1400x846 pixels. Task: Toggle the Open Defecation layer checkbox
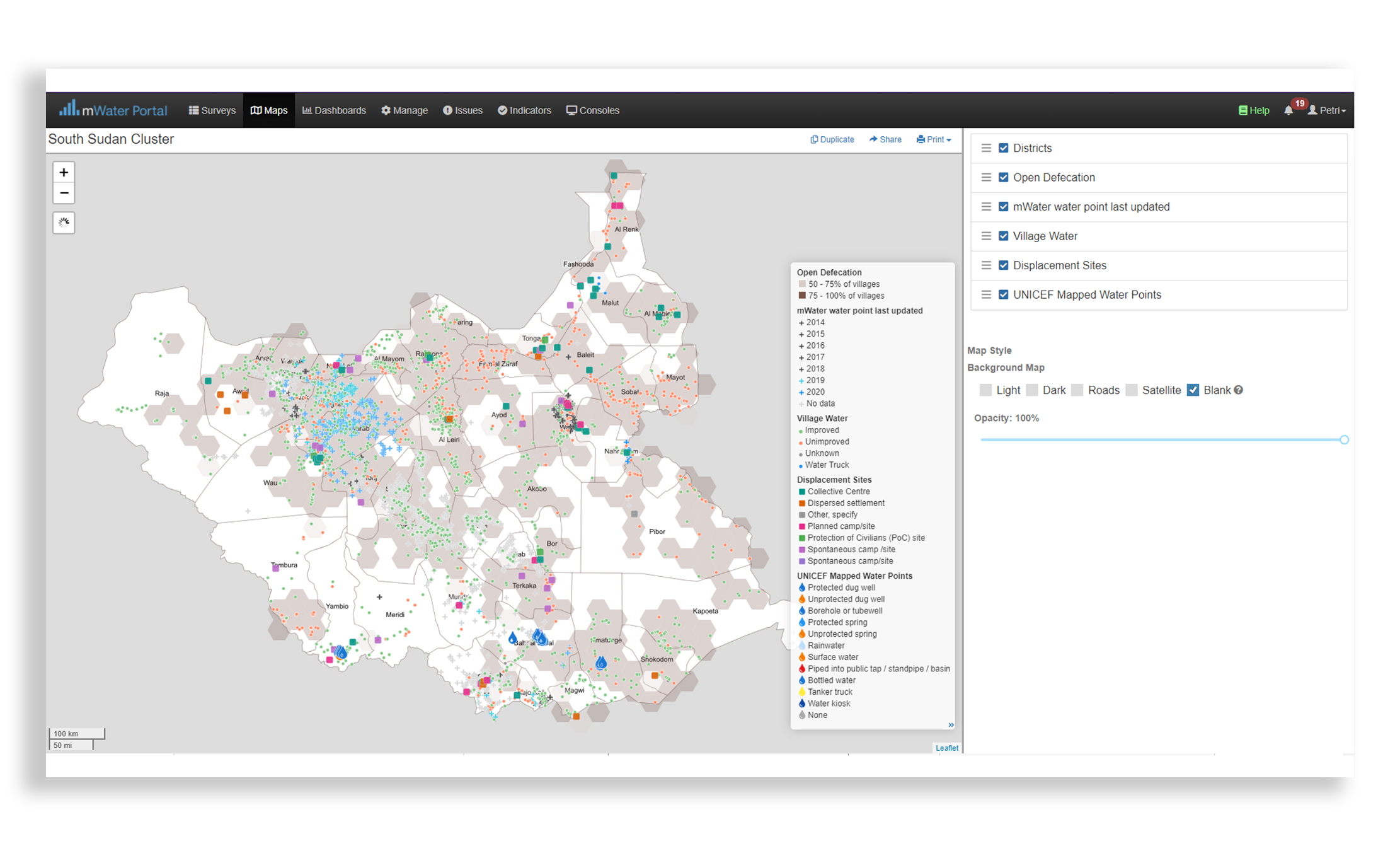(1004, 177)
